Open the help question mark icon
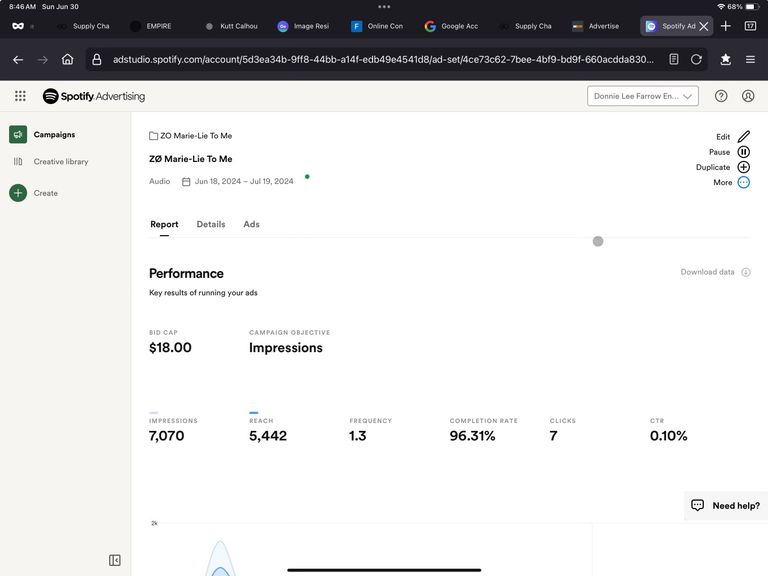 point(720,96)
